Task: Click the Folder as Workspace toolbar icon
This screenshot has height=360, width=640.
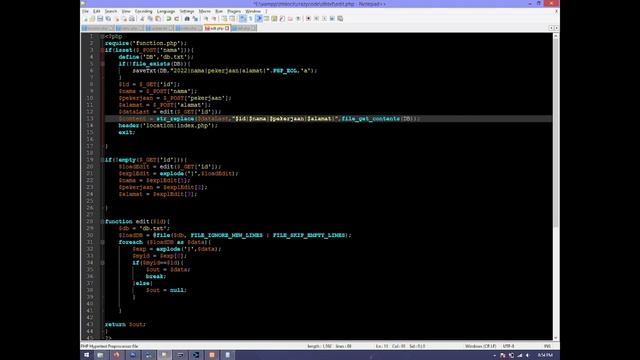Action: click(x=290, y=19)
